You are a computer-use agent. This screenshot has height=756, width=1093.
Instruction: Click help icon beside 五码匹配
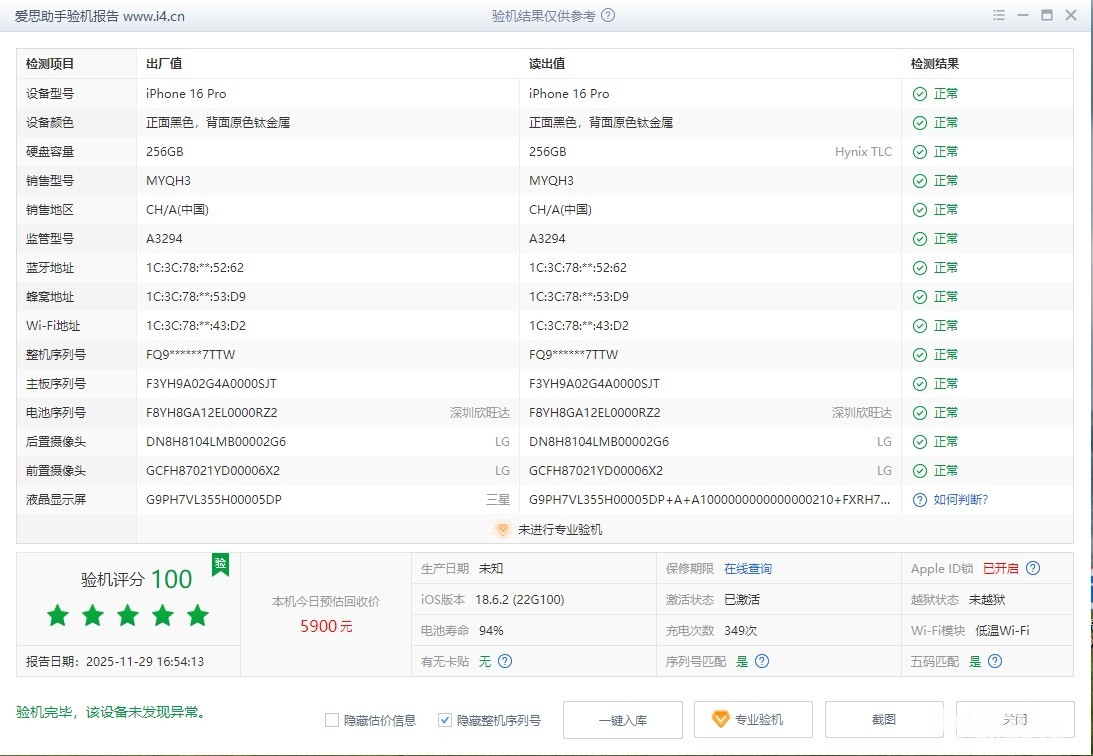point(994,661)
